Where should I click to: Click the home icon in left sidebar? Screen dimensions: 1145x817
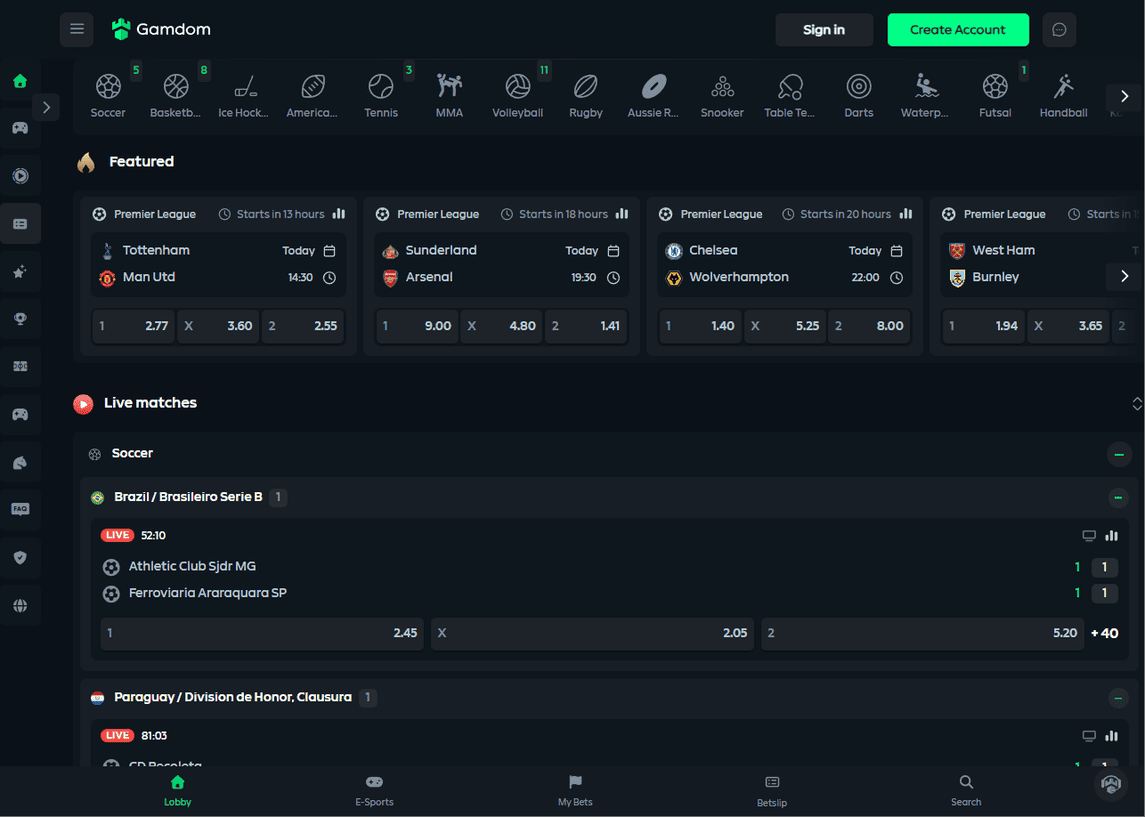20,81
